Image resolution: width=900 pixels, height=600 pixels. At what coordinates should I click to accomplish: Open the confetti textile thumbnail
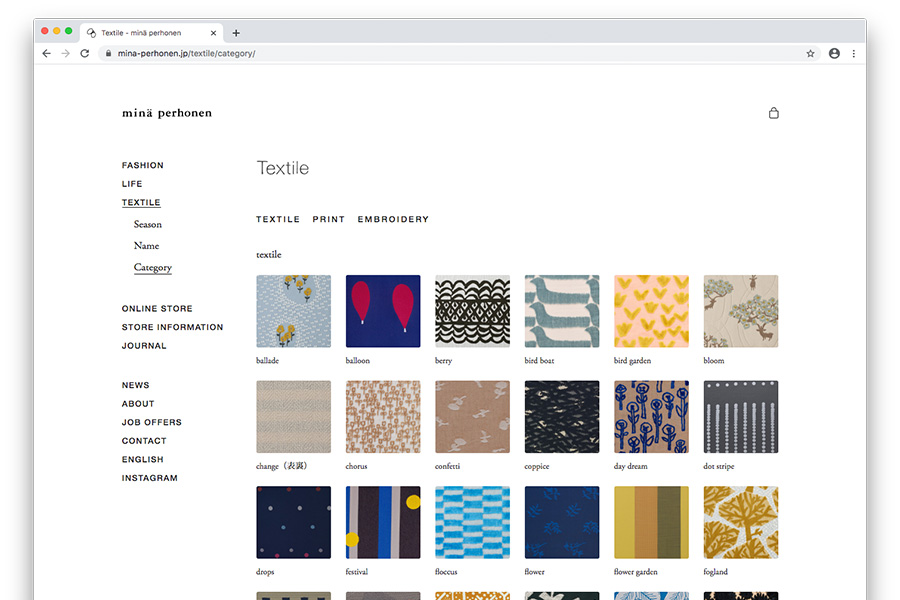coord(472,417)
